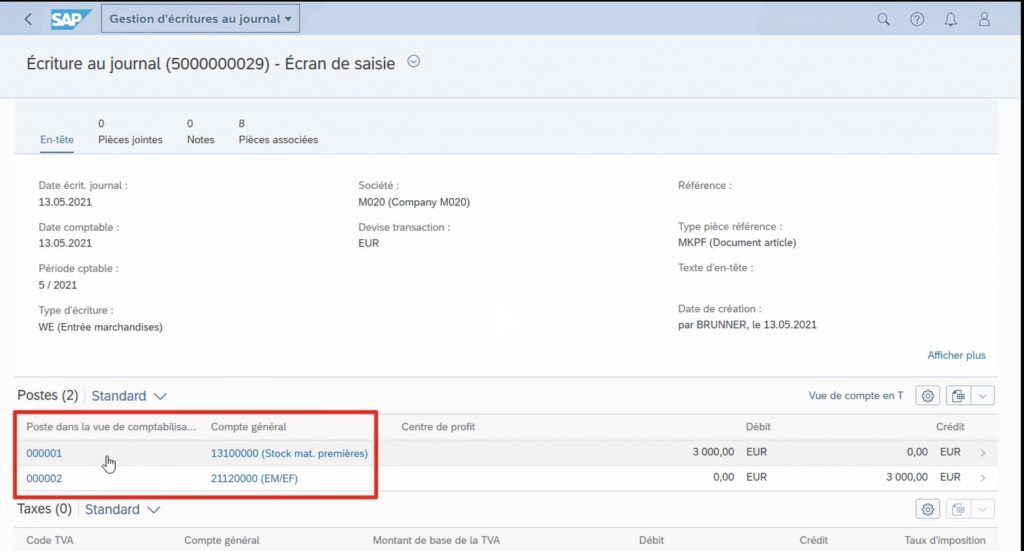Viewport: 1024px width, 551px height.
Task: Open the notifications bell
Action: coord(951,19)
